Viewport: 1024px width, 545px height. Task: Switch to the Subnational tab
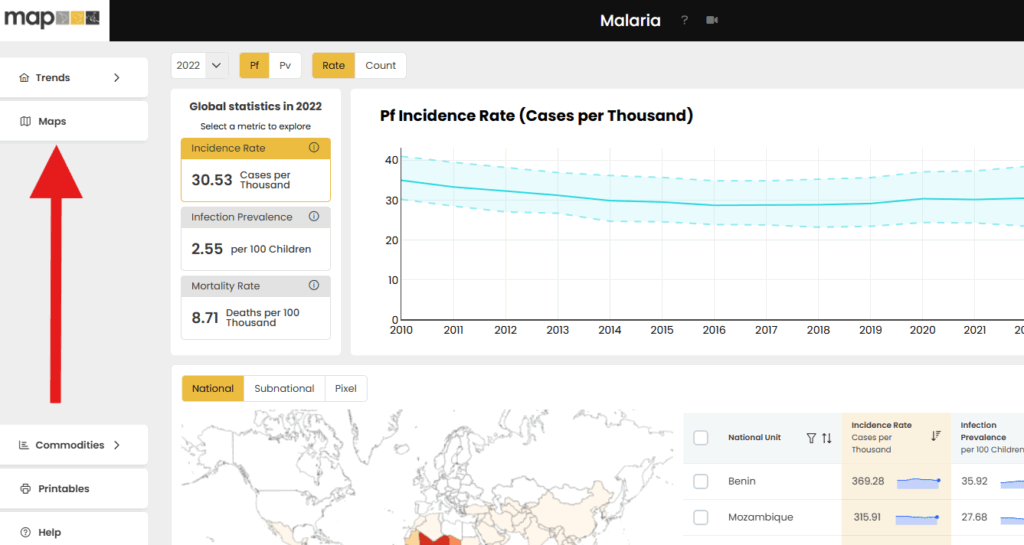coord(284,389)
